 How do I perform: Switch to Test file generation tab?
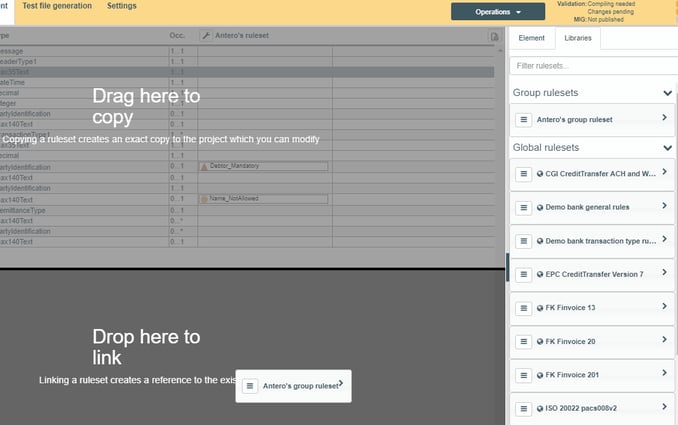coord(57,6)
